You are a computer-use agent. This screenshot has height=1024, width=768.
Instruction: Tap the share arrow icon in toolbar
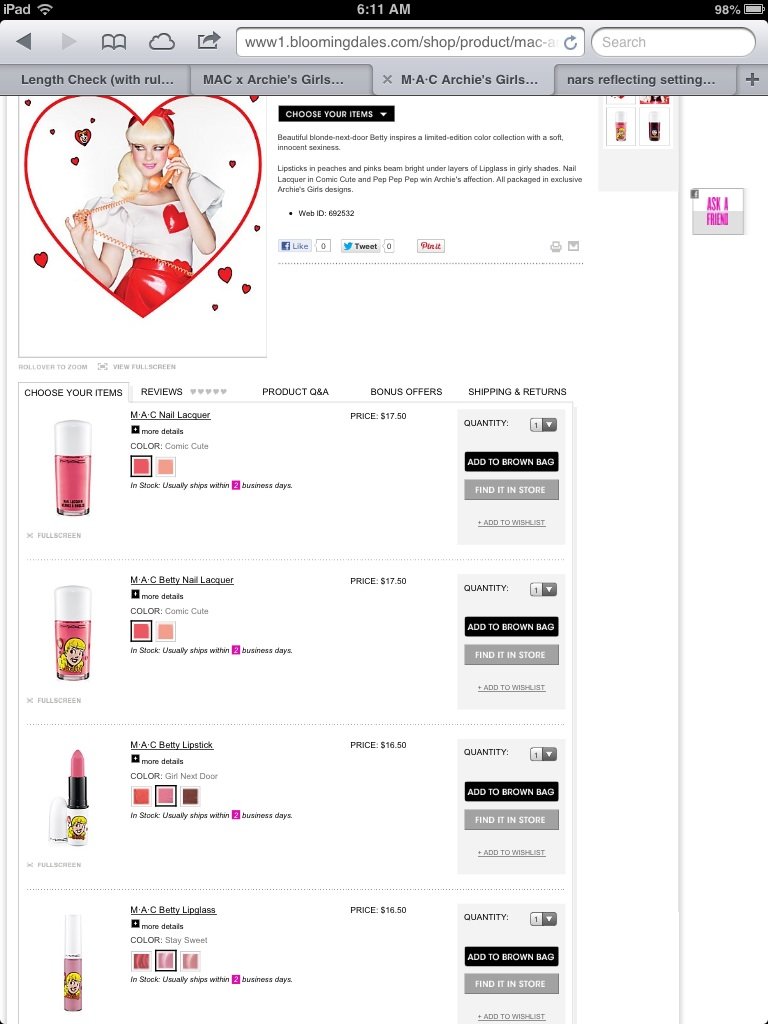click(208, 41)
